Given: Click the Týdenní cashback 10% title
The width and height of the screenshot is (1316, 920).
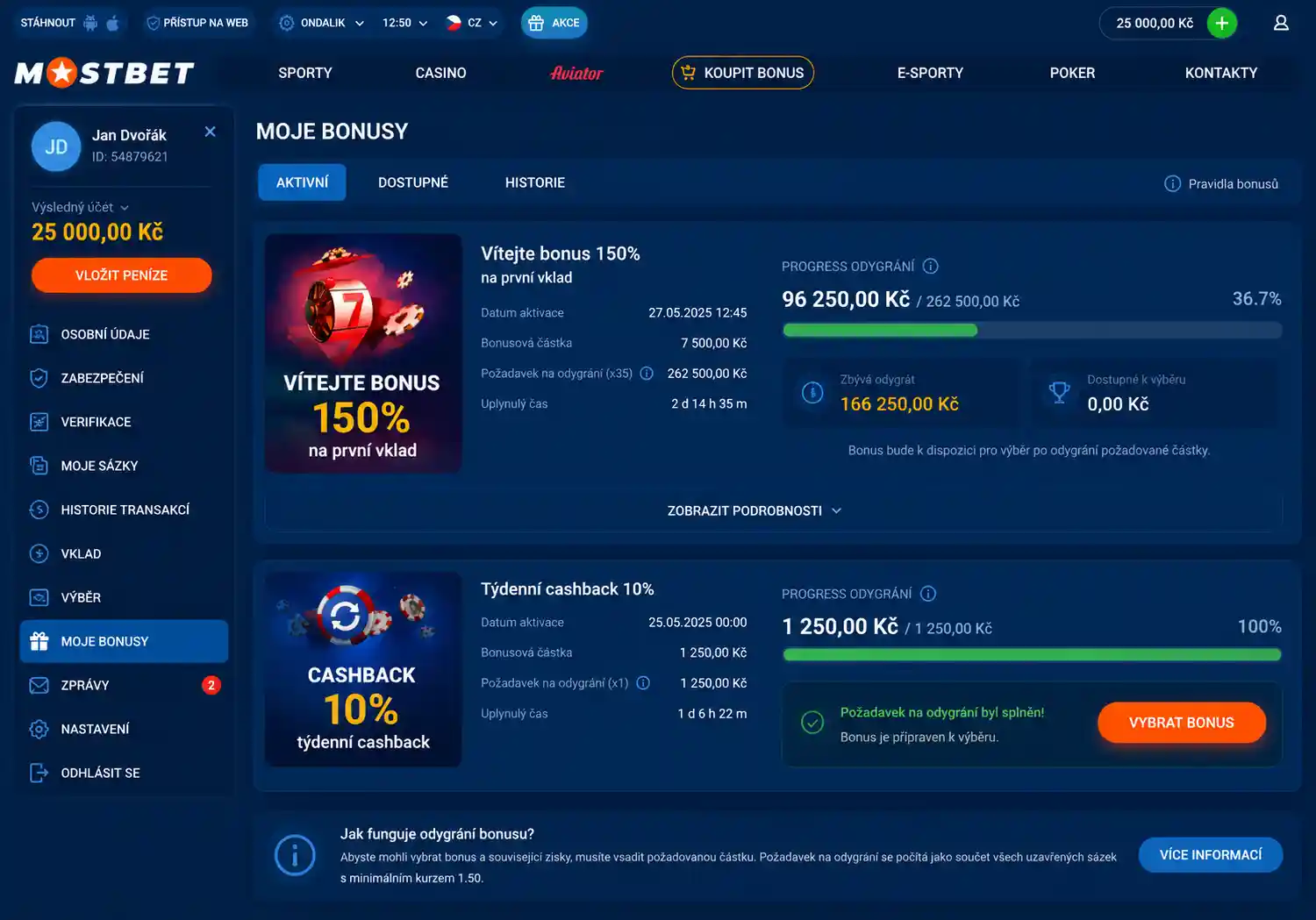Looking at the screenshot, I should tap(568, 589).
